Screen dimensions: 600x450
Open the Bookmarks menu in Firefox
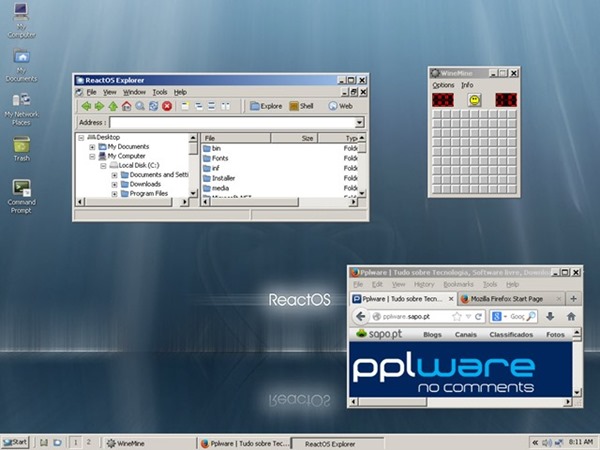coord(458,284)
